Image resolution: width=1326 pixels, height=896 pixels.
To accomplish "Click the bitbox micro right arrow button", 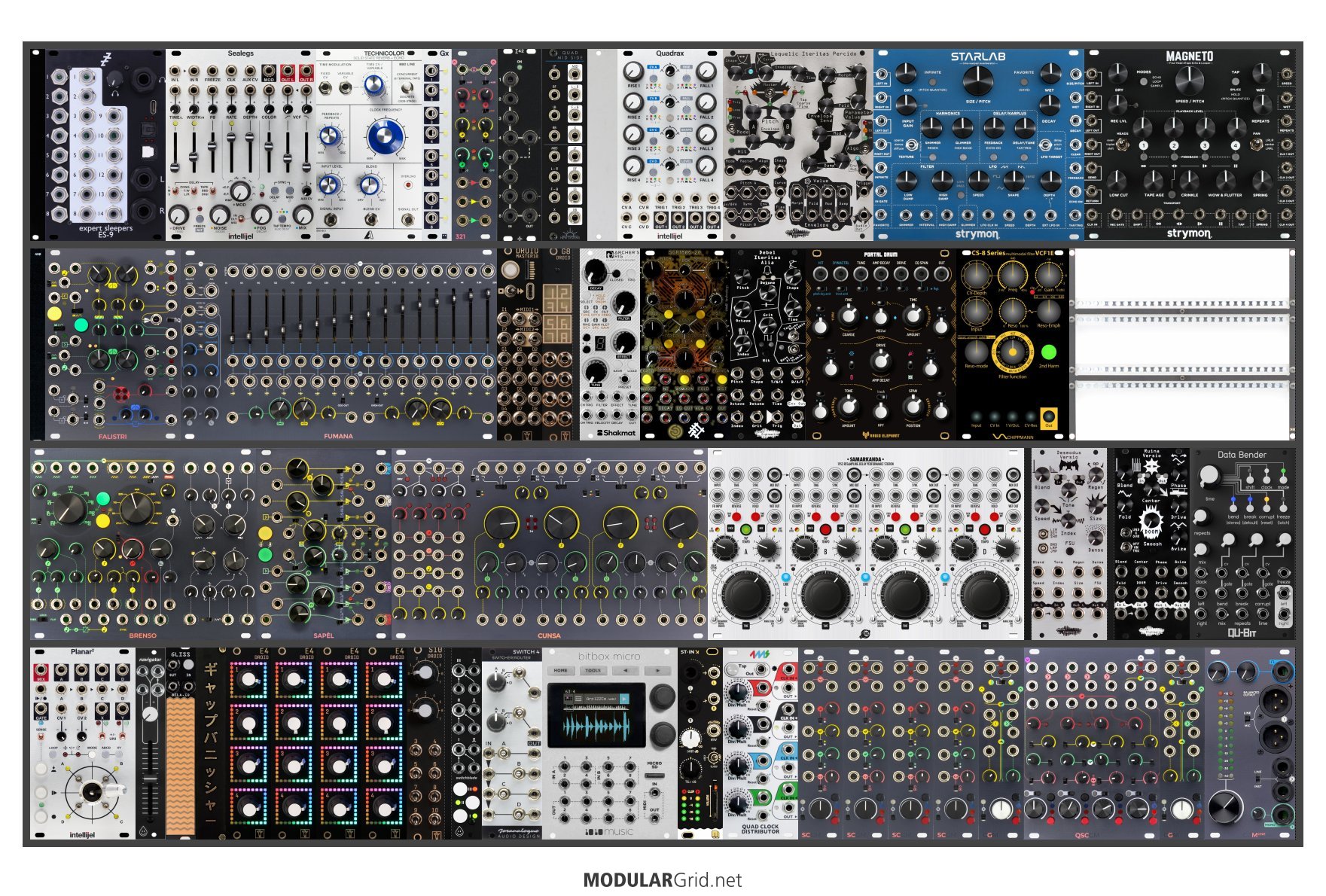I will tap(658, 671).
